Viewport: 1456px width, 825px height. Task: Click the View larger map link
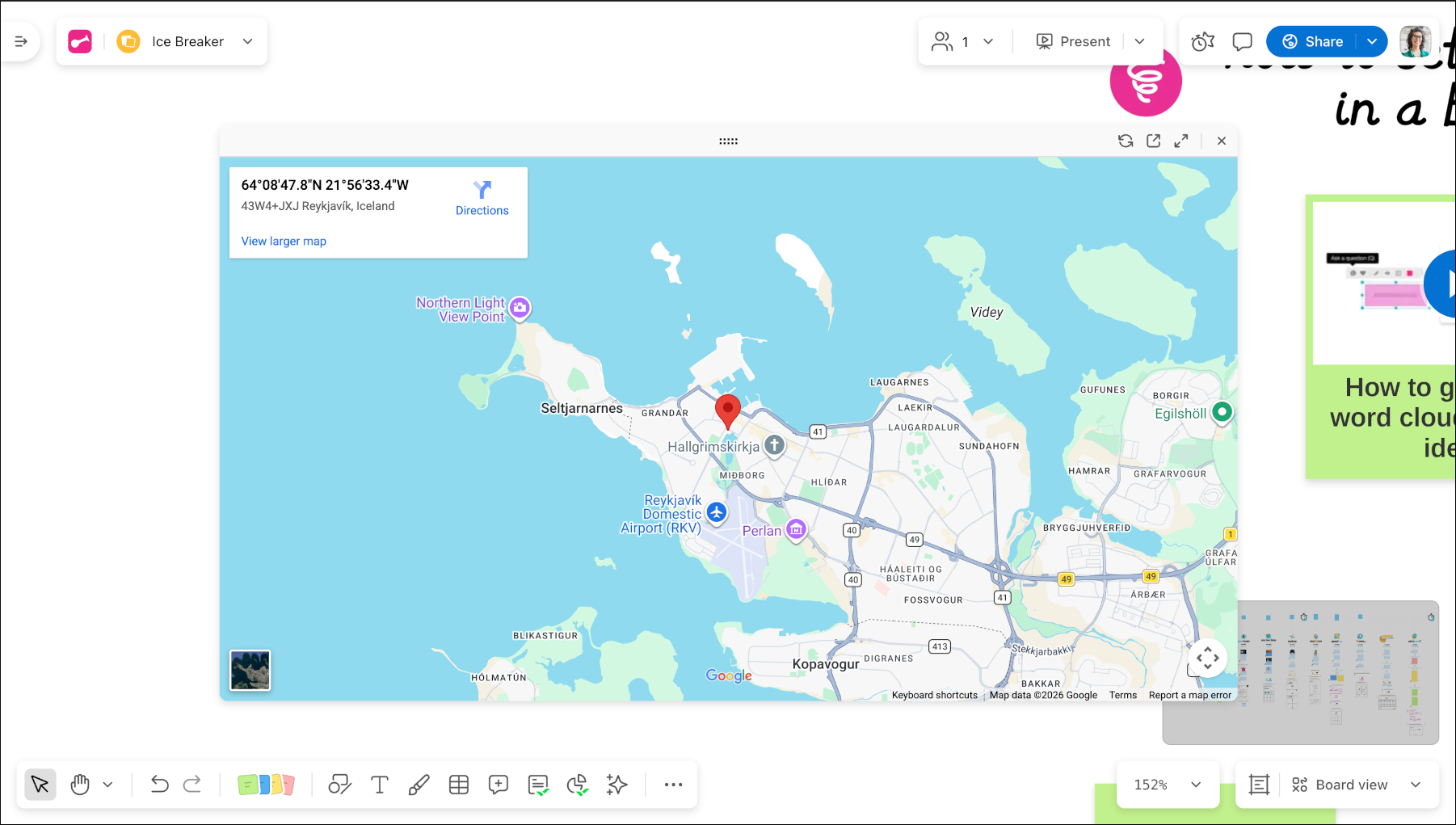pyautogui.click(x=284, y=241)
